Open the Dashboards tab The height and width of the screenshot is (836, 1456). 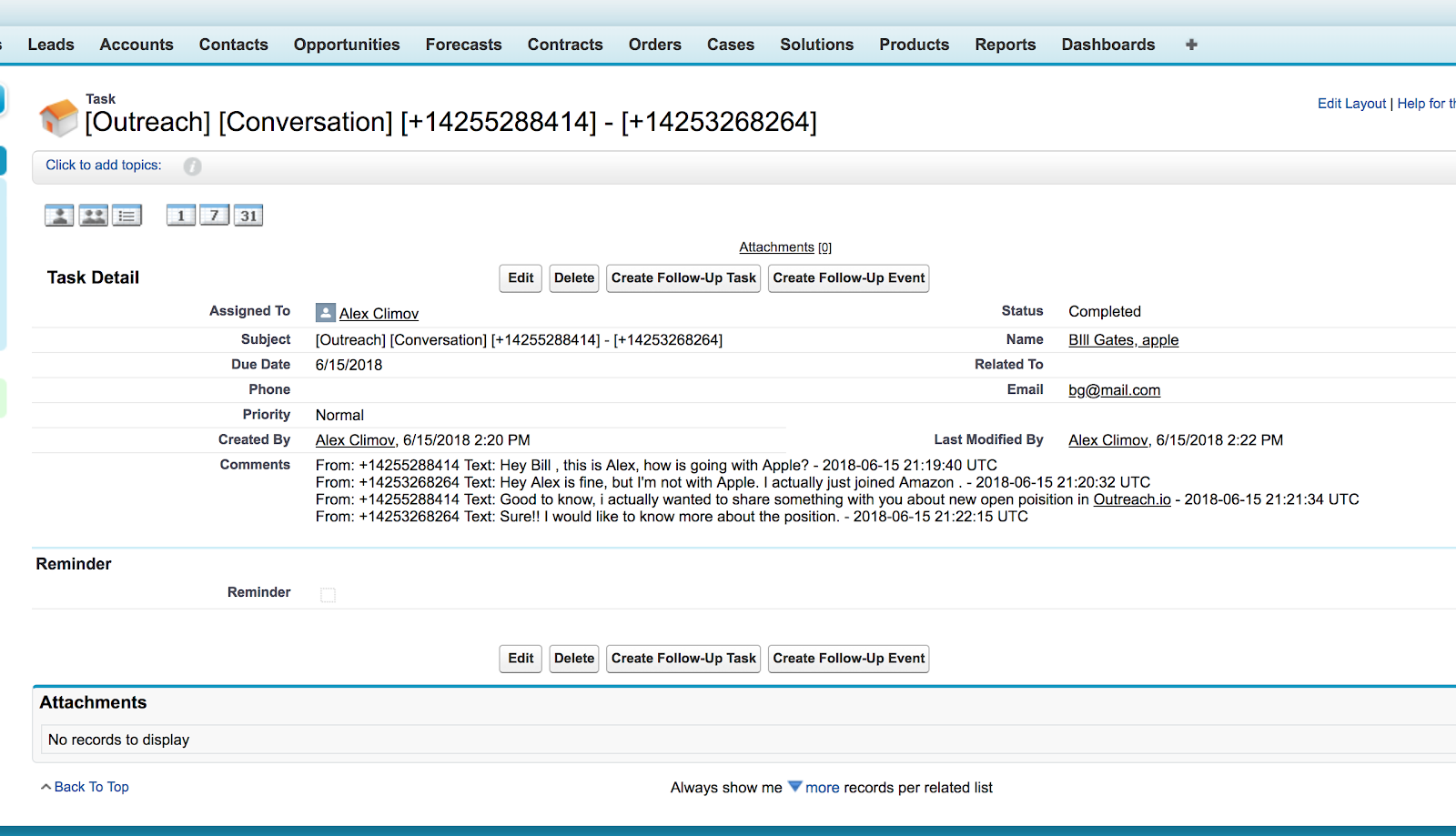[x=1108, y=45]
